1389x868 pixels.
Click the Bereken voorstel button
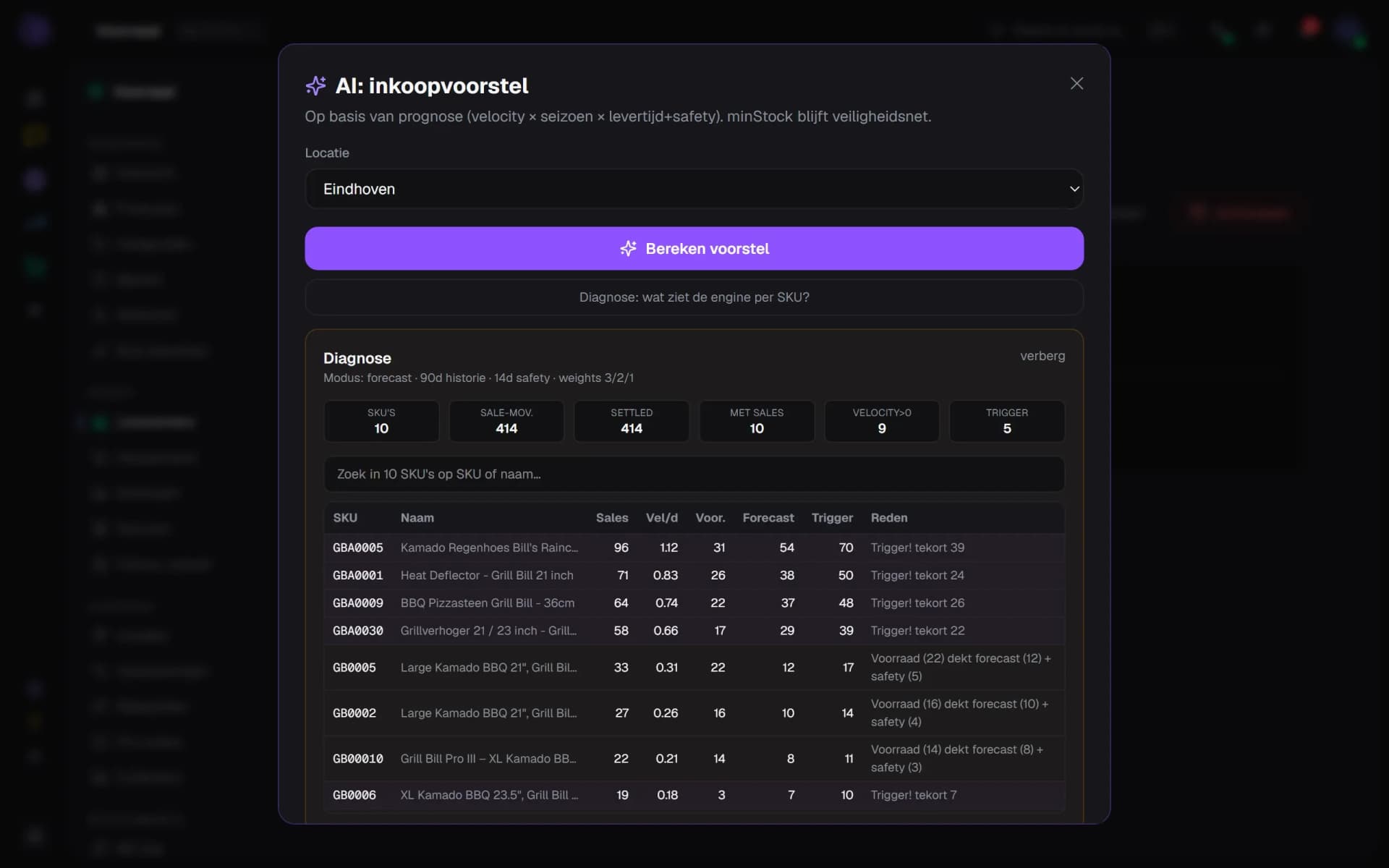pos(694,248)
